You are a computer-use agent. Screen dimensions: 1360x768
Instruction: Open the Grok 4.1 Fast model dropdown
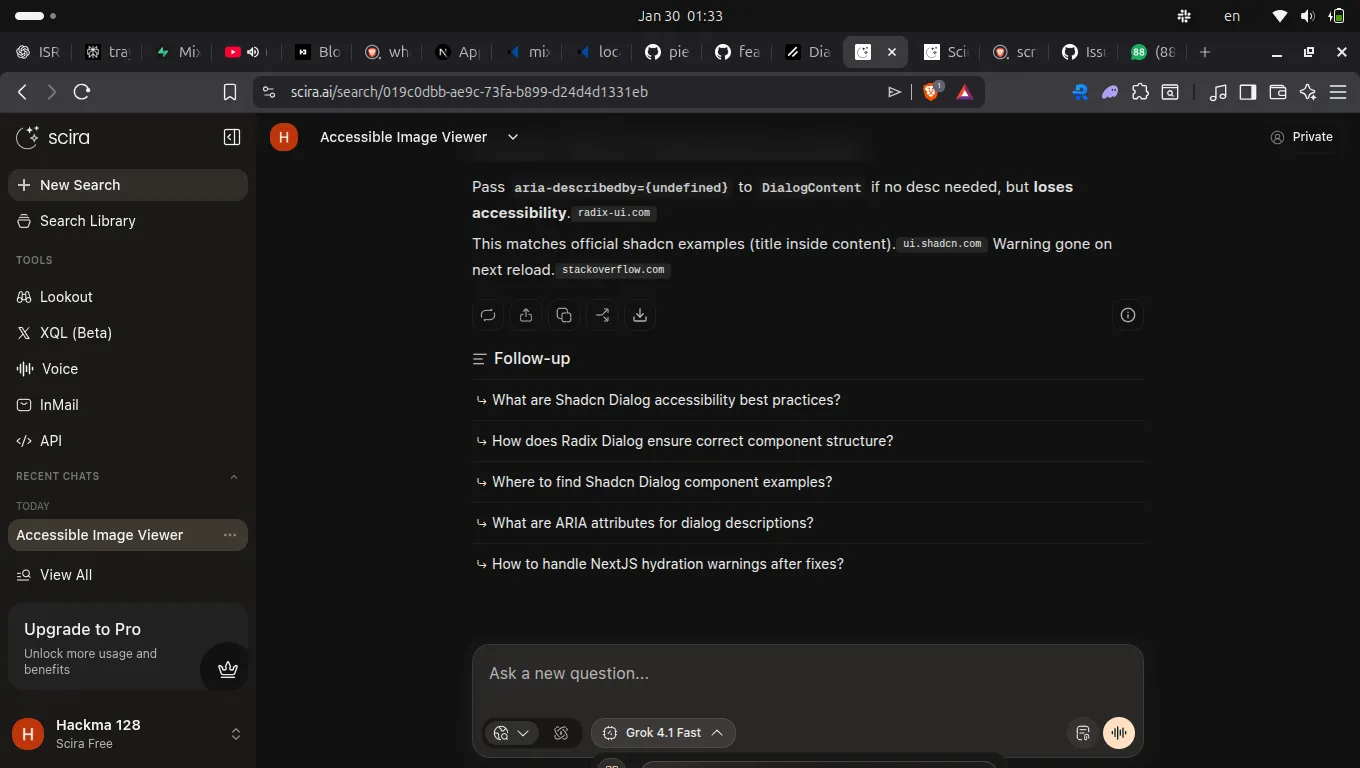663,733
